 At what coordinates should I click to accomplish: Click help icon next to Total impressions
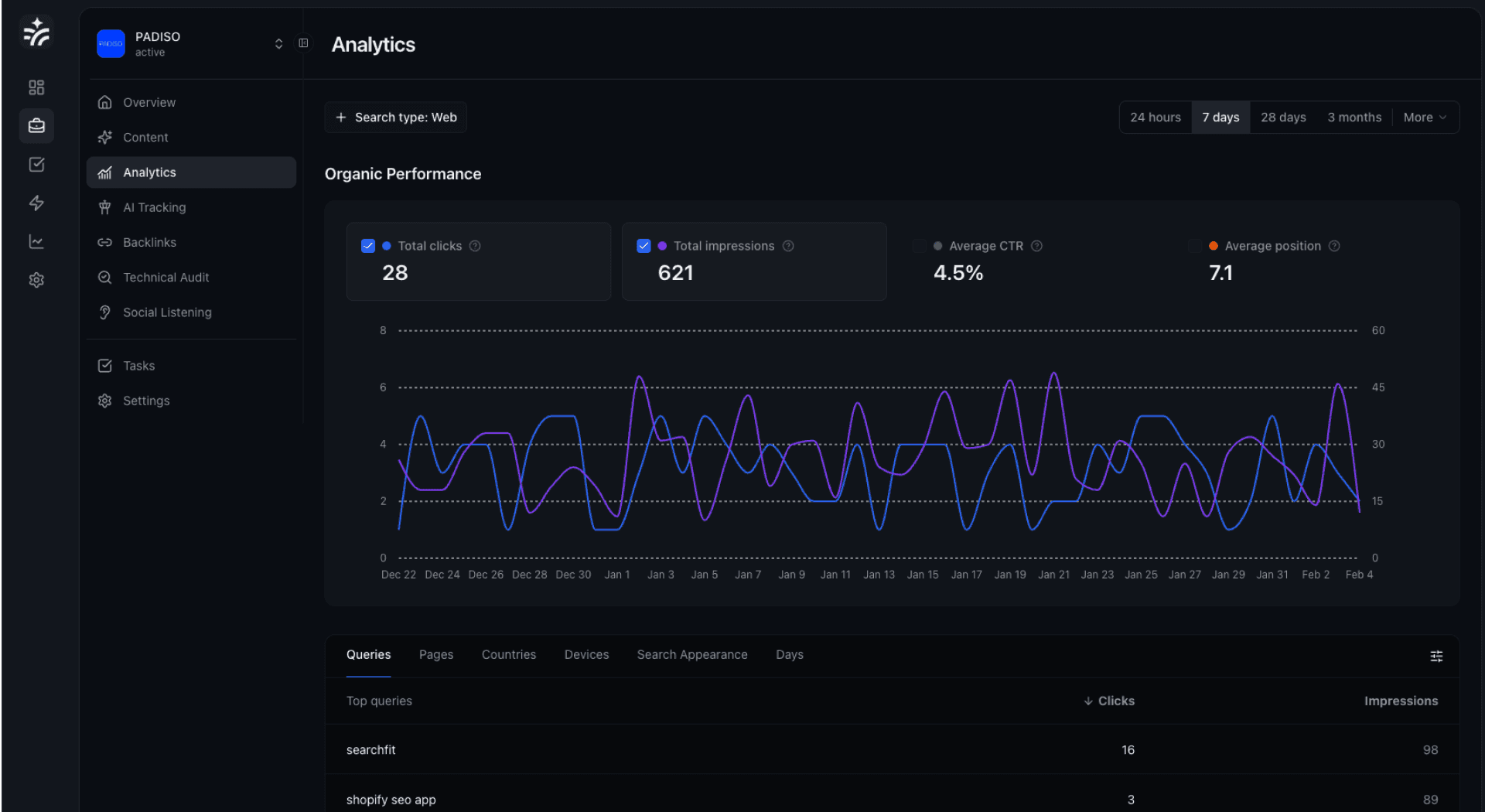click(x=788, y=246)
